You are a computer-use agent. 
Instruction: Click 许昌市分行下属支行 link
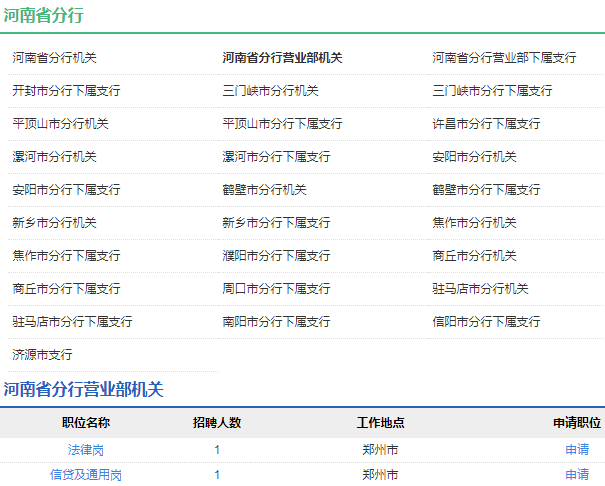click(x=486, y=124)
